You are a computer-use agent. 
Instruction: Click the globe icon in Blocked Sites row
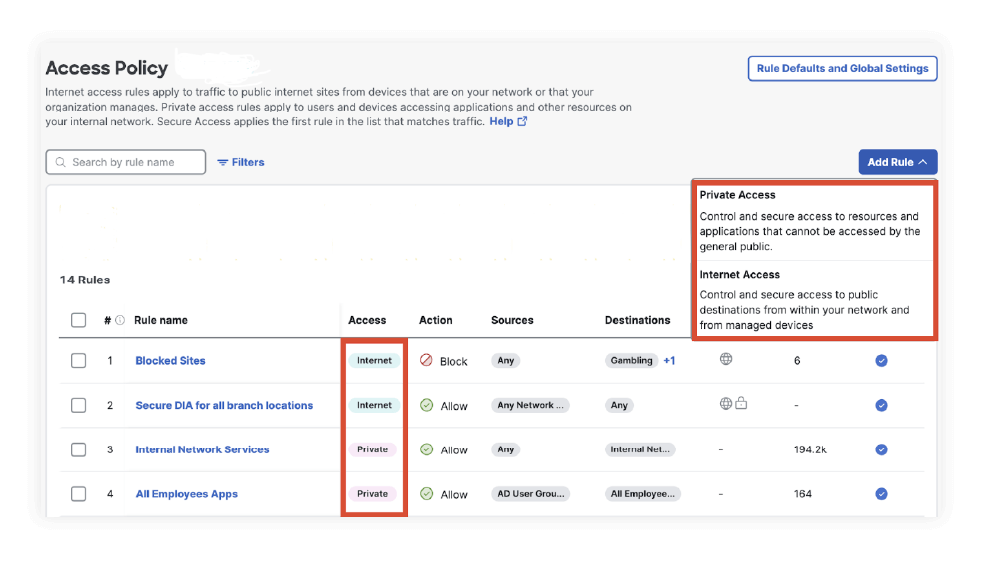(726, 359)
